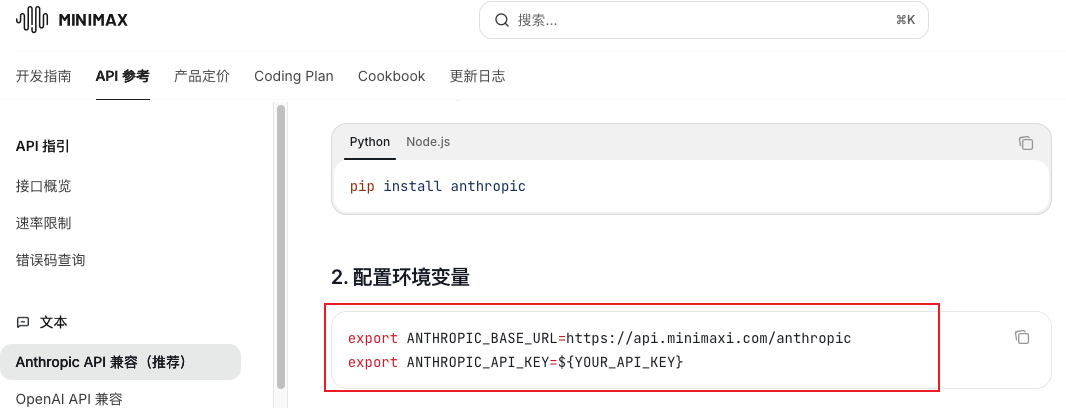
Task: Go to the Coding Plan tab
Action: pyautogui.click(x=294, y=76)
